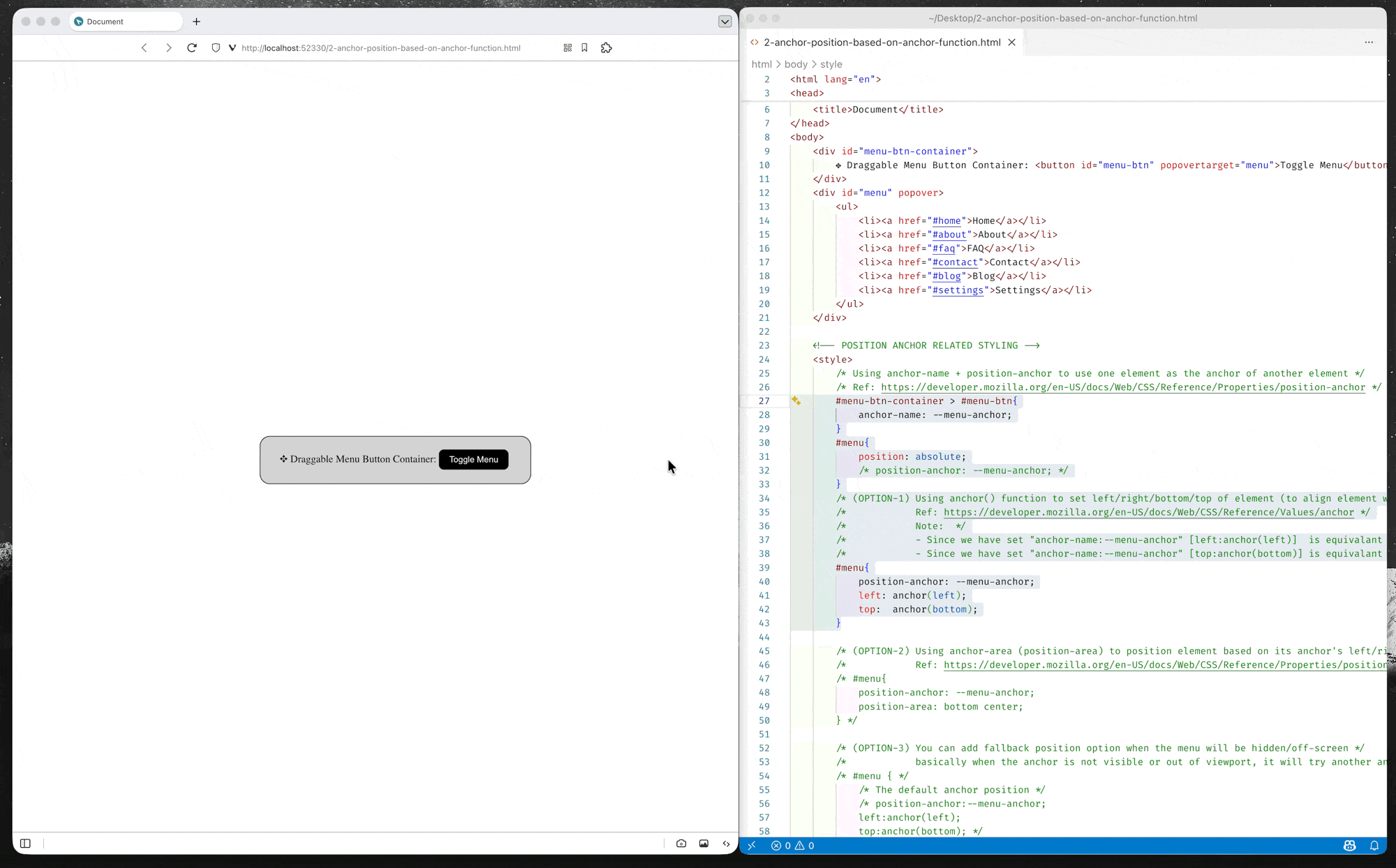1396x868 pixels.
Task: Bookmark the current page
Action: click(585, 48)
